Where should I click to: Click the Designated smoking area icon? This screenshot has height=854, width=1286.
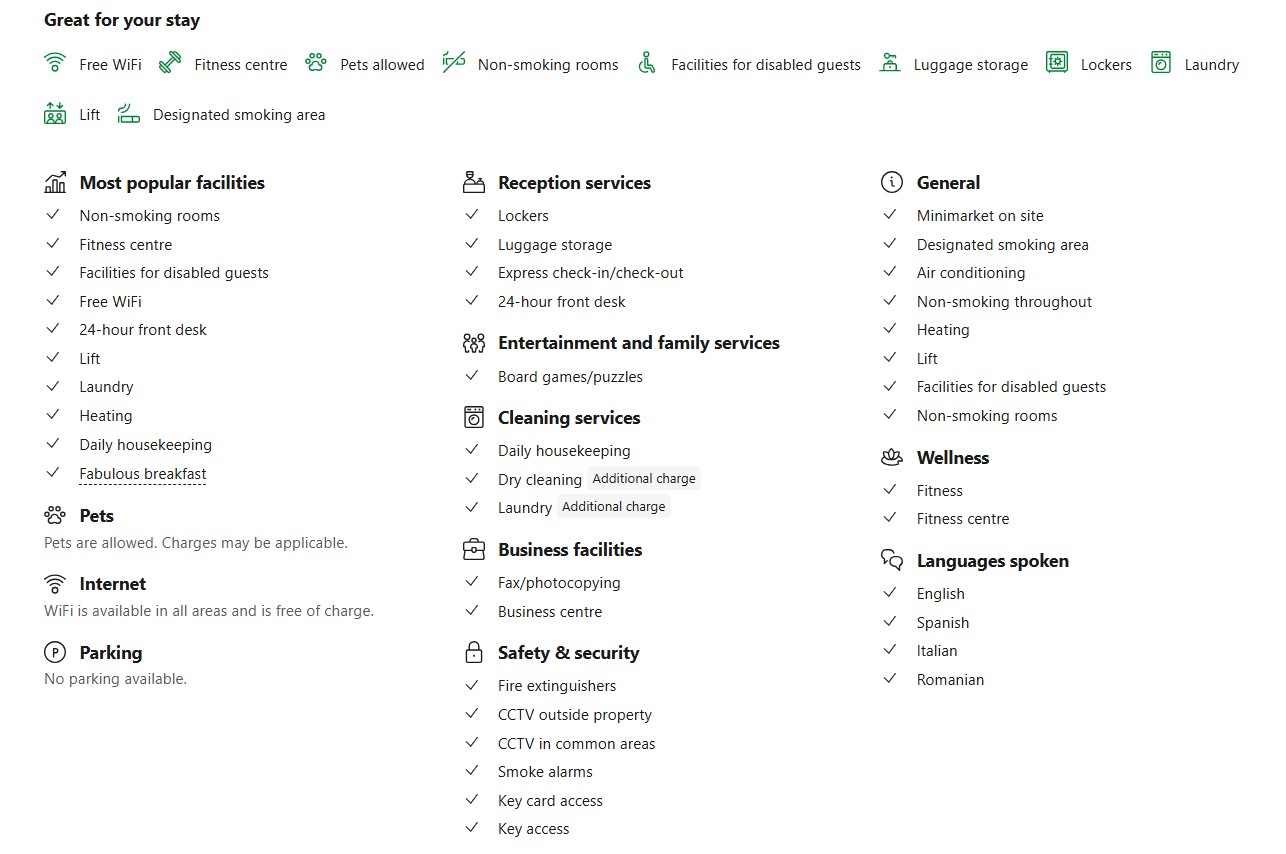pyautogui.click(x=129, y=113)
